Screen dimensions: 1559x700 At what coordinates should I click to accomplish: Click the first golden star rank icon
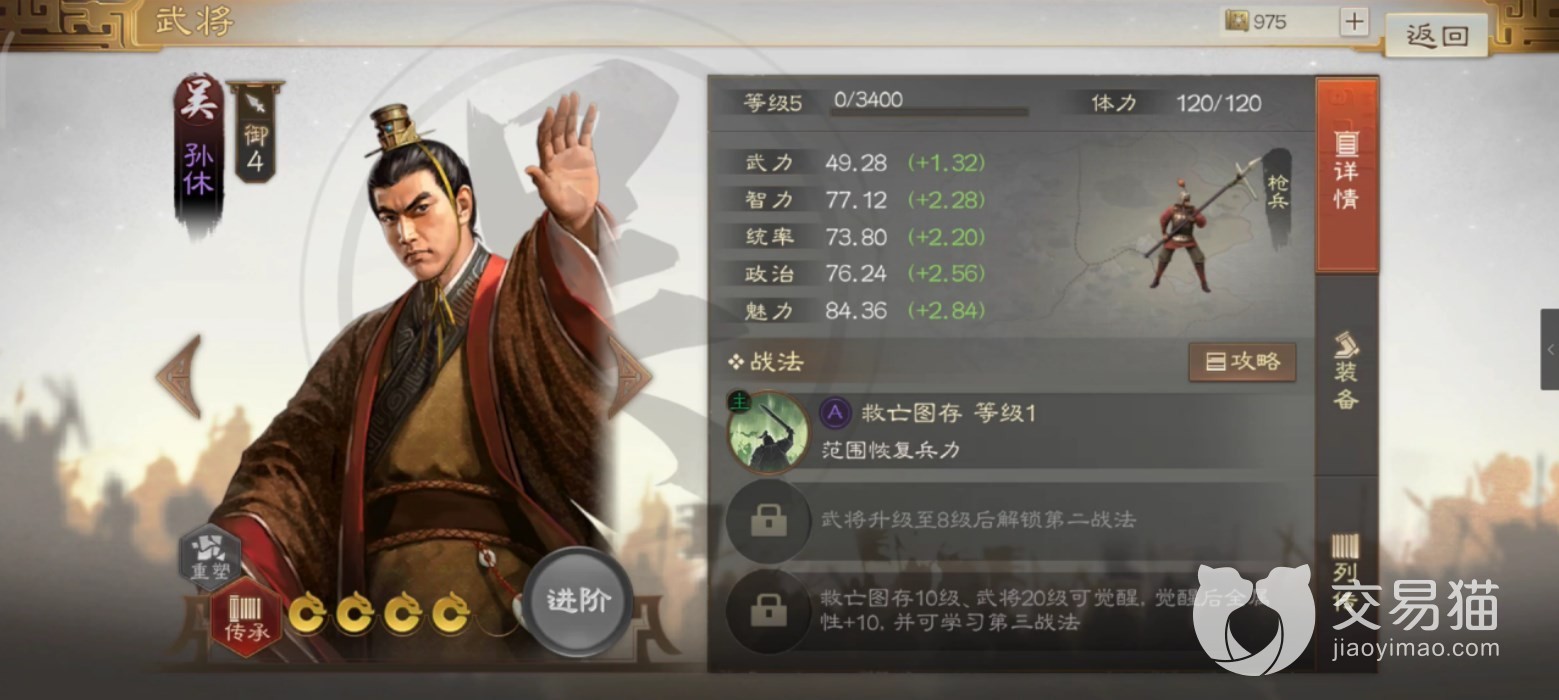(306, 615)
